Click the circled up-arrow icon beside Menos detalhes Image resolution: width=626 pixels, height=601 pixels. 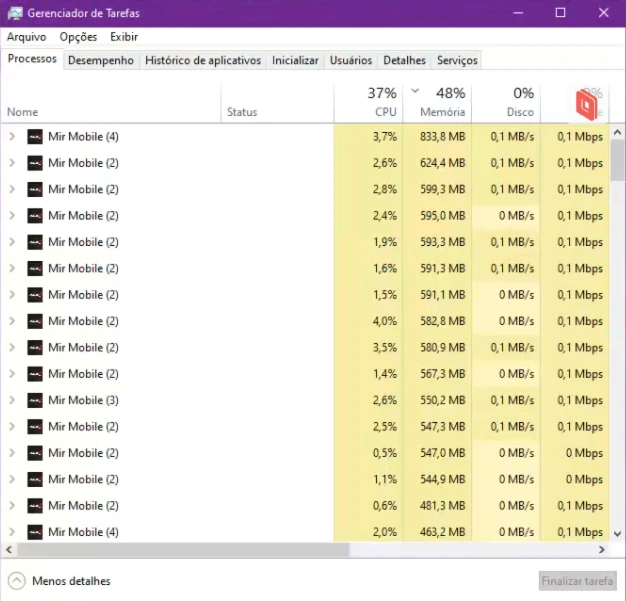point(17,581)
